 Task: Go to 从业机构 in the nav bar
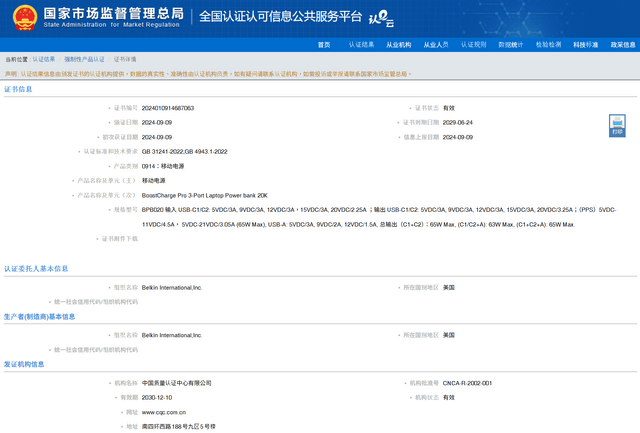399,45
